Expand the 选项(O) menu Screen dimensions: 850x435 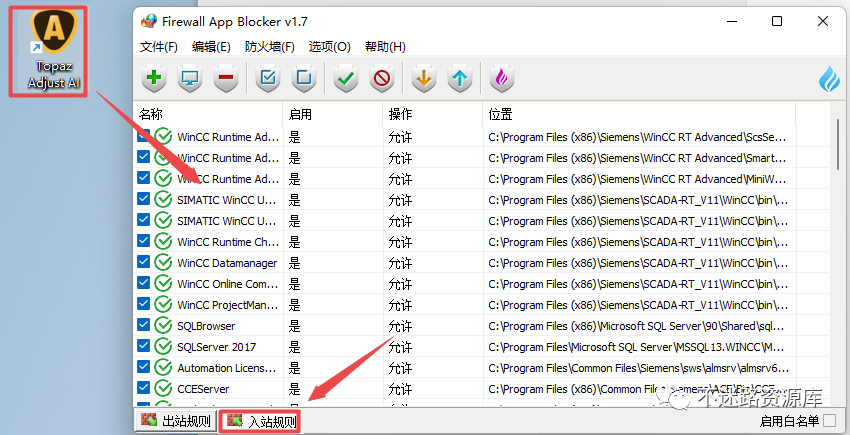[330, 47]
